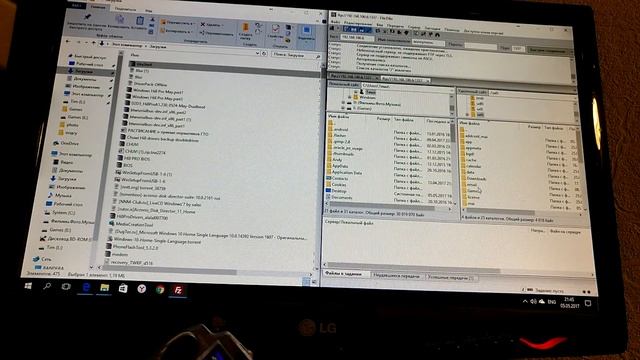
Task: Click Explorer pin to Quick access icon
Action: pos(87,17)
